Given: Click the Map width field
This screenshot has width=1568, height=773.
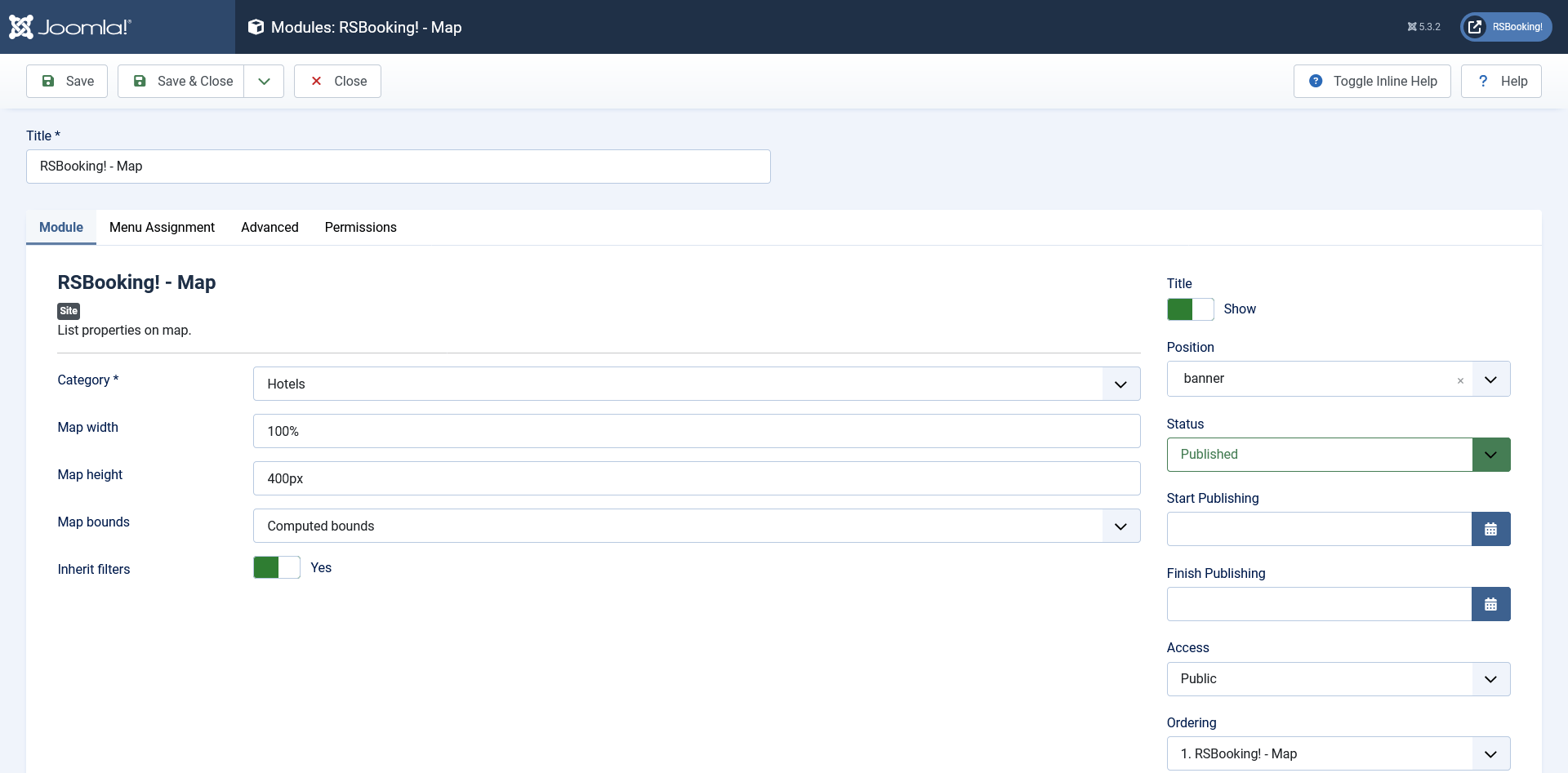Looking at the screenshot, I should (697, 431).
